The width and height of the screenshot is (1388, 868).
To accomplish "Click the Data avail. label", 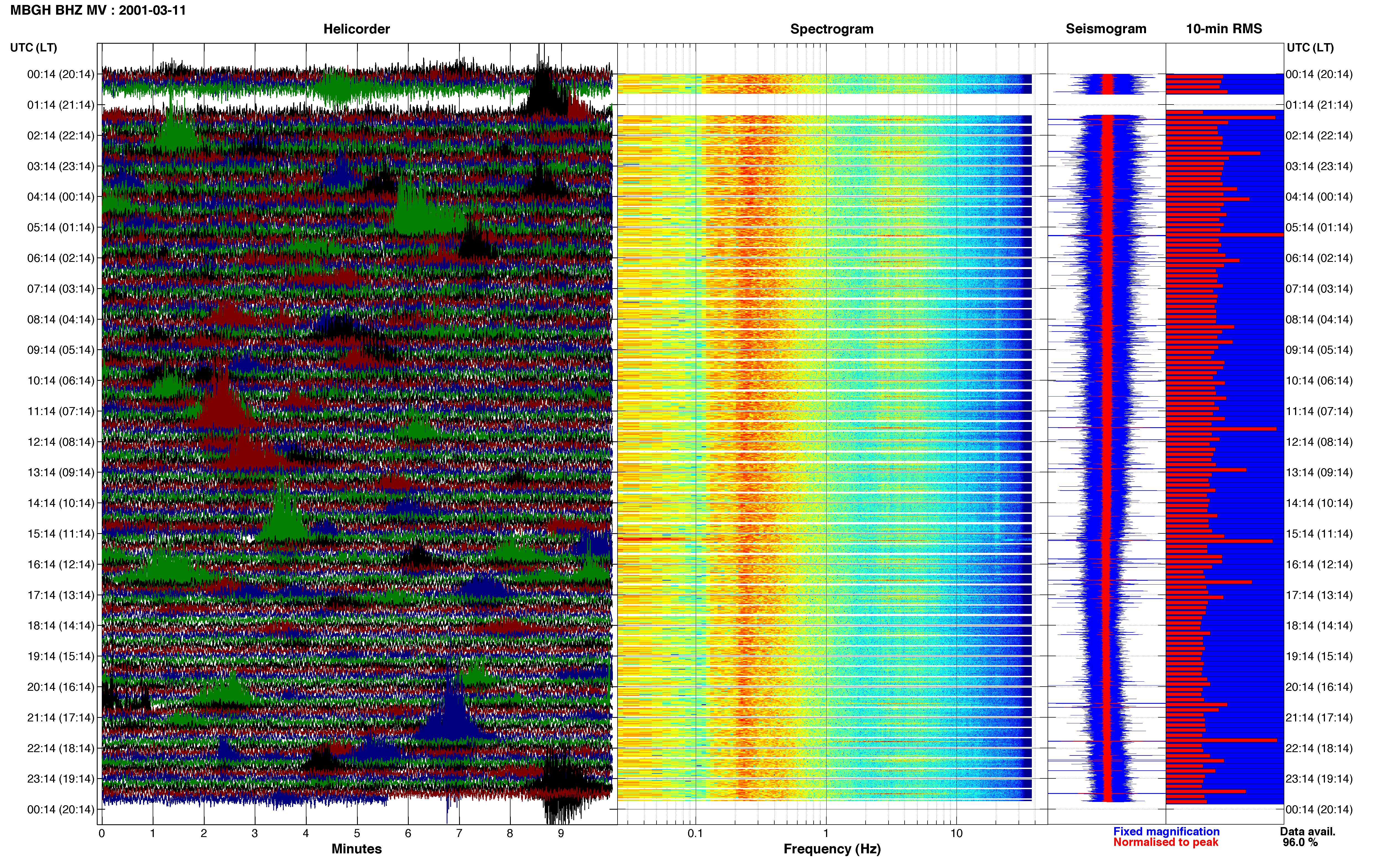I will click(1308, 831).
